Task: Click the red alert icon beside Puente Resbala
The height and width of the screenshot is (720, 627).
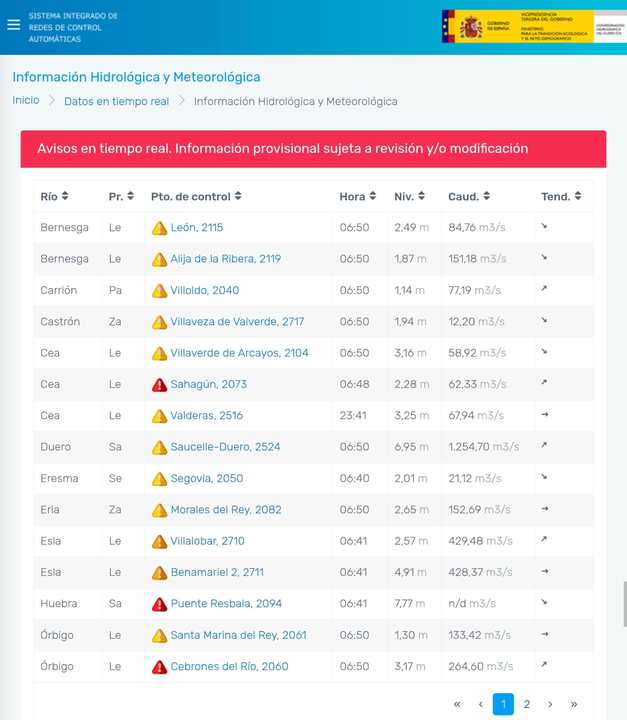Action: click(x=159, y=604)
